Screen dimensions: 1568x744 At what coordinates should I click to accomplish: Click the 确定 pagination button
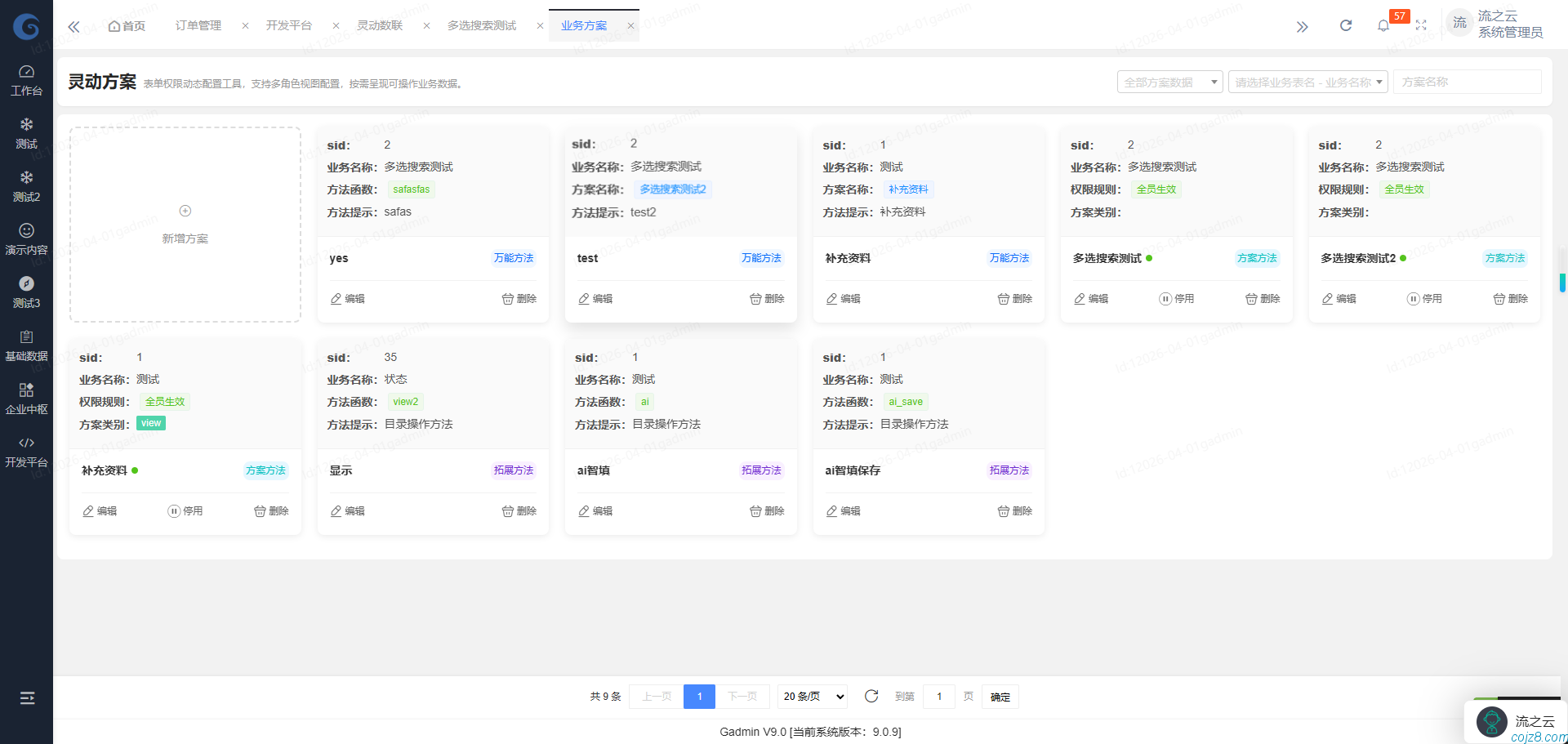(x=1000, y=697)
